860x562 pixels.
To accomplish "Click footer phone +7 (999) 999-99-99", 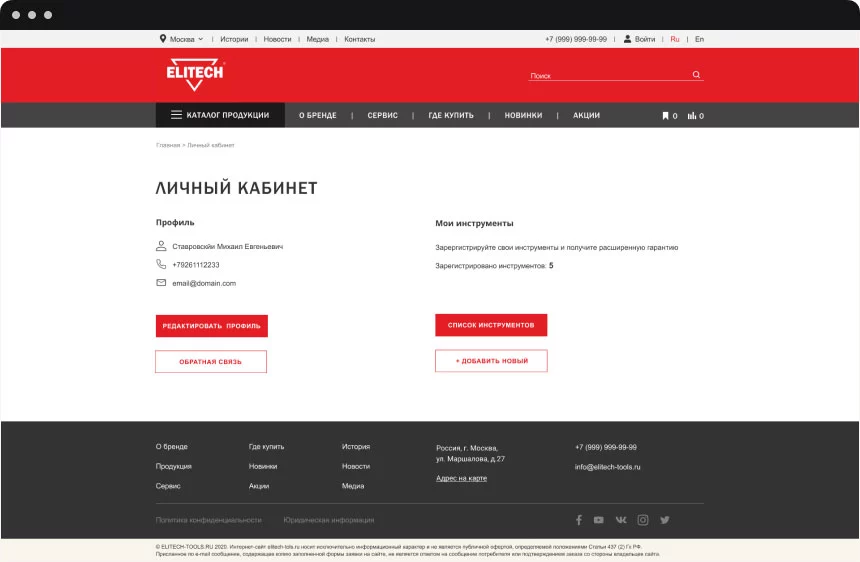I will [x=606, y=447].
